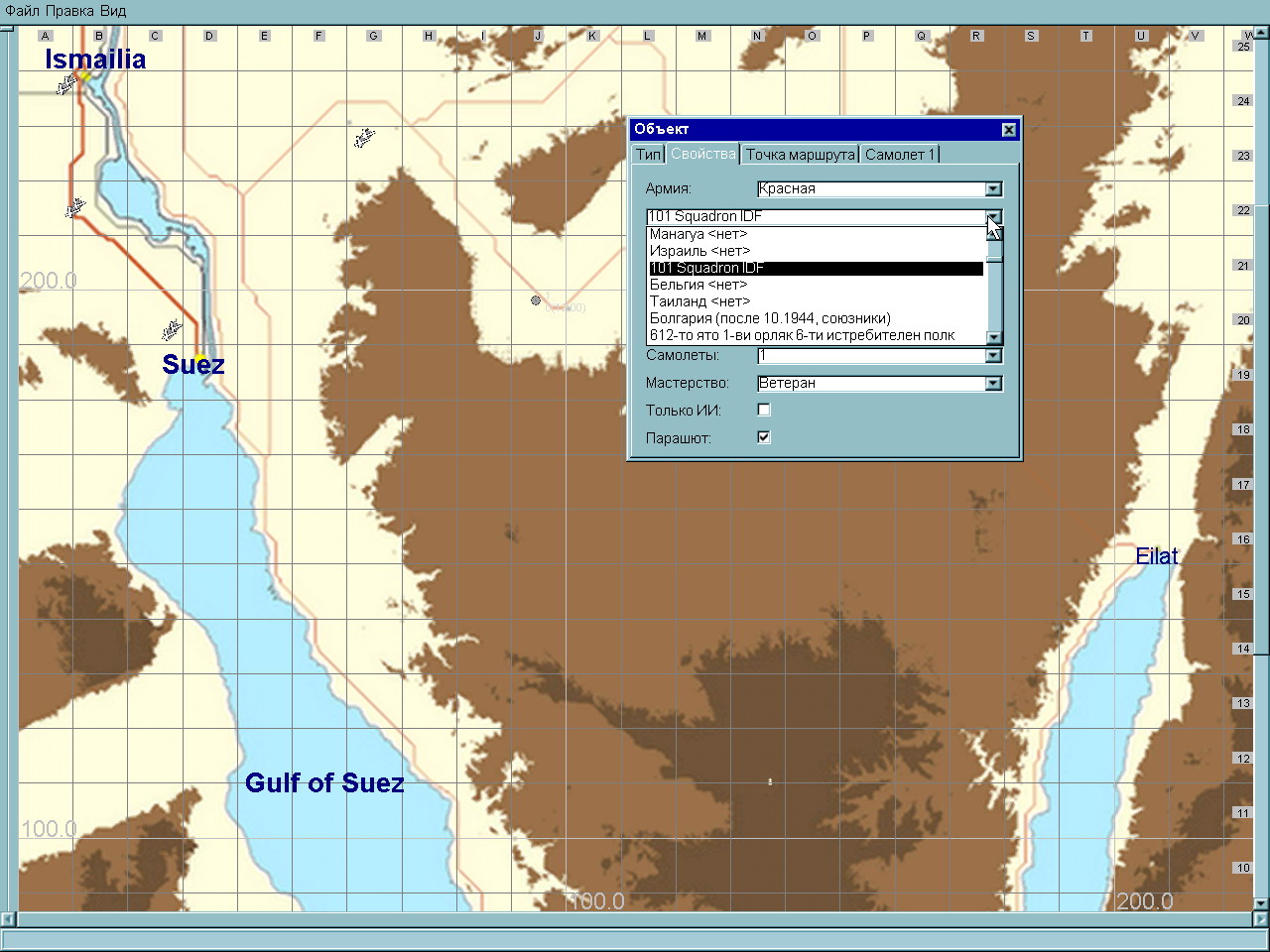Click grid row number 16

pyautogui.click(x=1243, y=539)
